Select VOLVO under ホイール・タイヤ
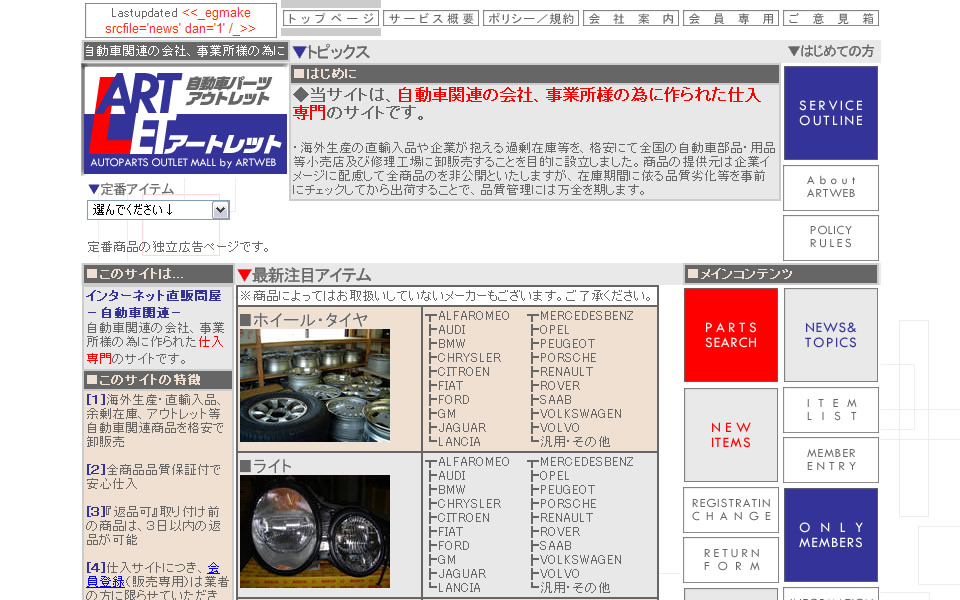Screen dimensions: 960x600 (559, 429)
